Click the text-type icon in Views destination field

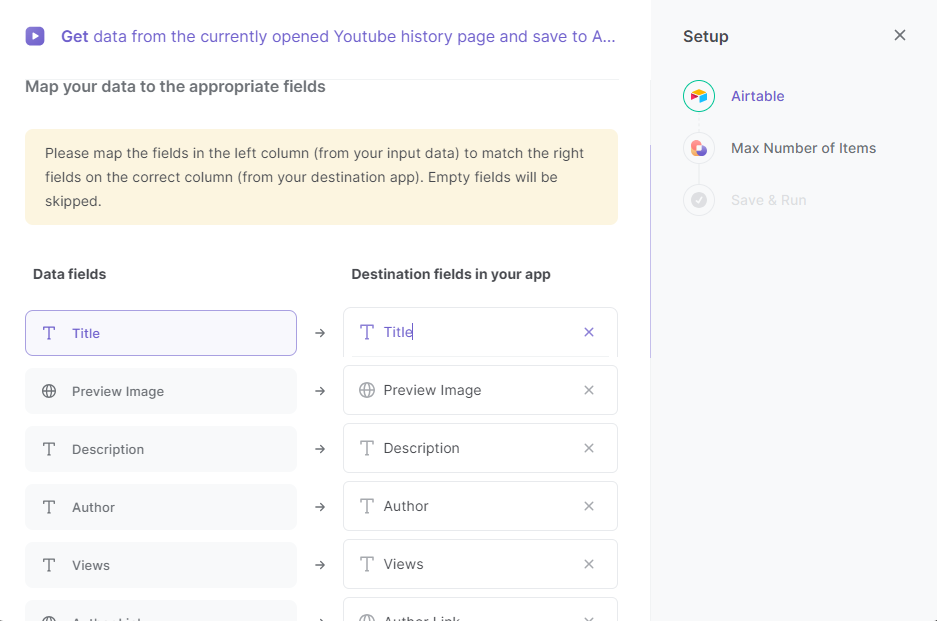click(x=367, y=564)
